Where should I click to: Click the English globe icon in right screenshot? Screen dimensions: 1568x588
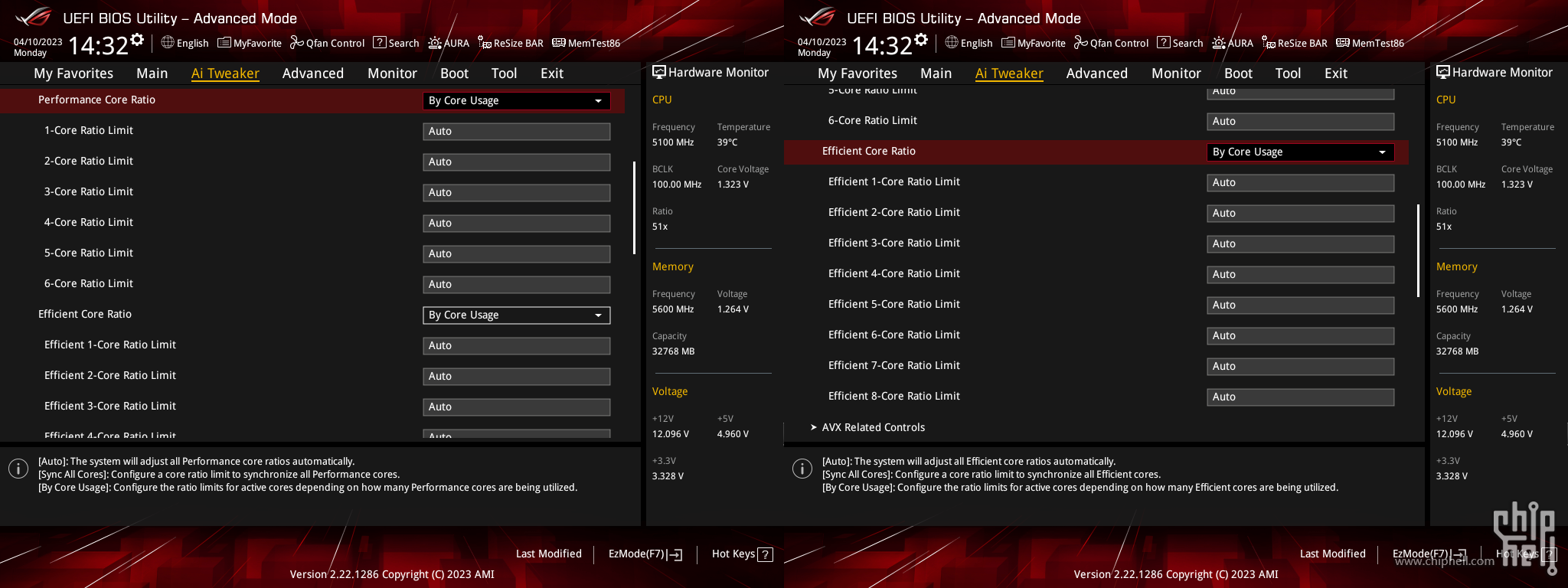(x=952, y=43)
